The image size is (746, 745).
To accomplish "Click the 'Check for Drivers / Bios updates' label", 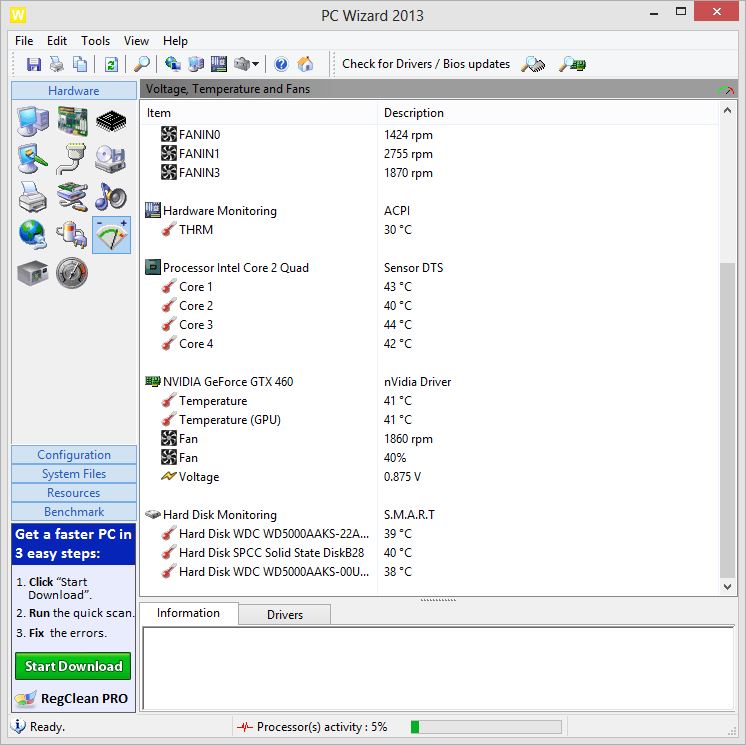I will point(426,64).
